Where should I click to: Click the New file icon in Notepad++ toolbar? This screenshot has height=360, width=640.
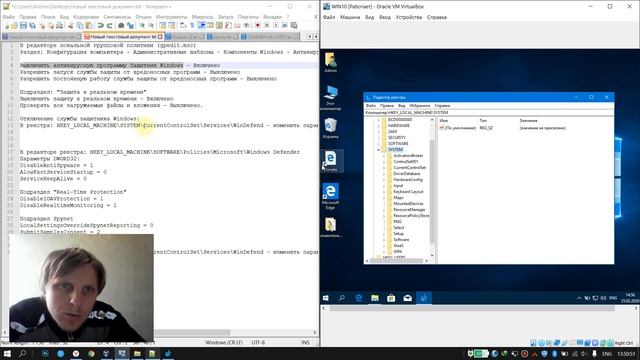[7, 25]
